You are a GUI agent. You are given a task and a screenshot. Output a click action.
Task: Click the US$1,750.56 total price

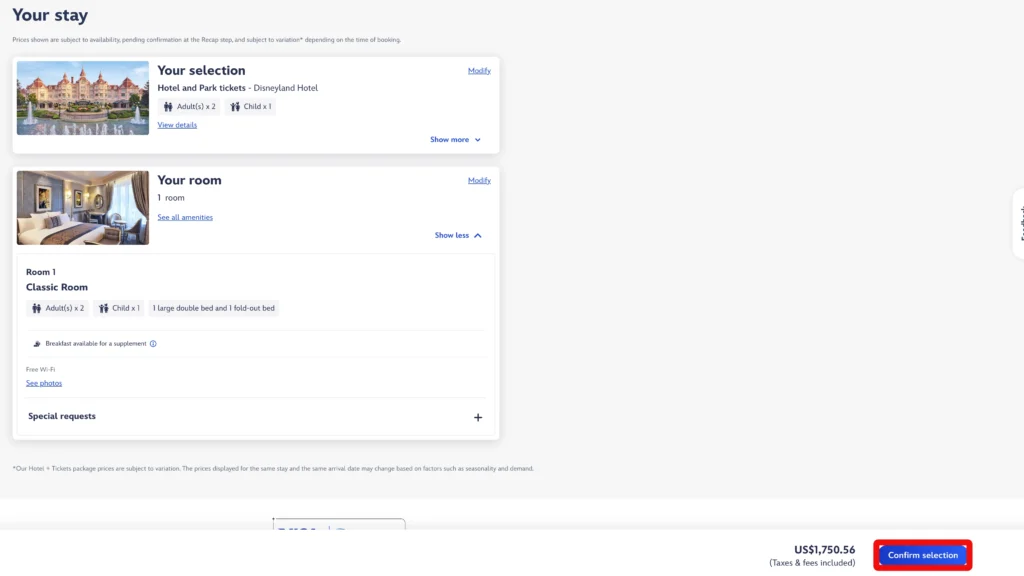[x=824, y=550]
